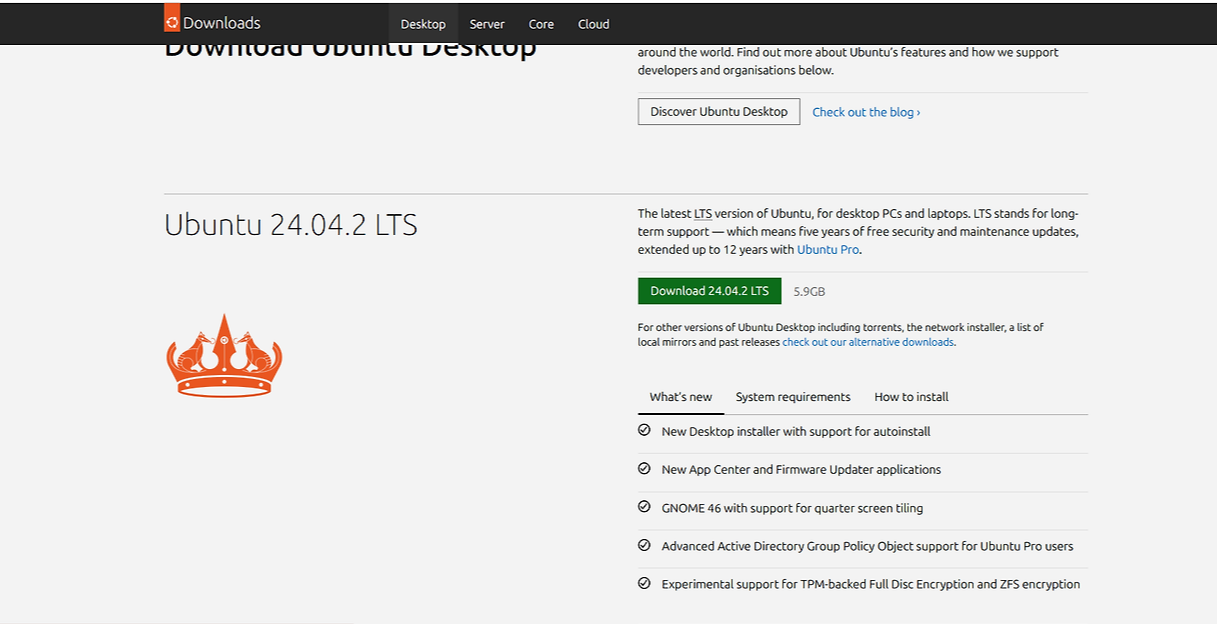Viewport: 1217px width, 624px height.
Task: Follow the check out our alternative downloads link
Action: [868, 342]
